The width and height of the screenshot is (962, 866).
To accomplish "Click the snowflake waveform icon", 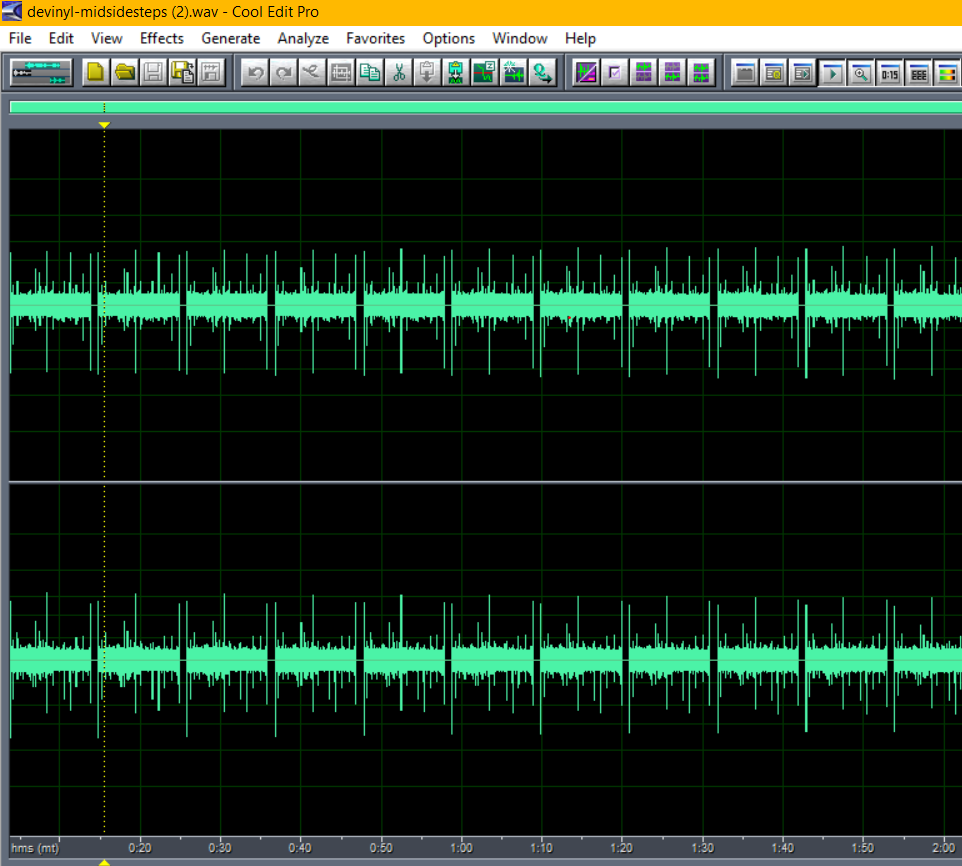I will [x=514, y=72].
